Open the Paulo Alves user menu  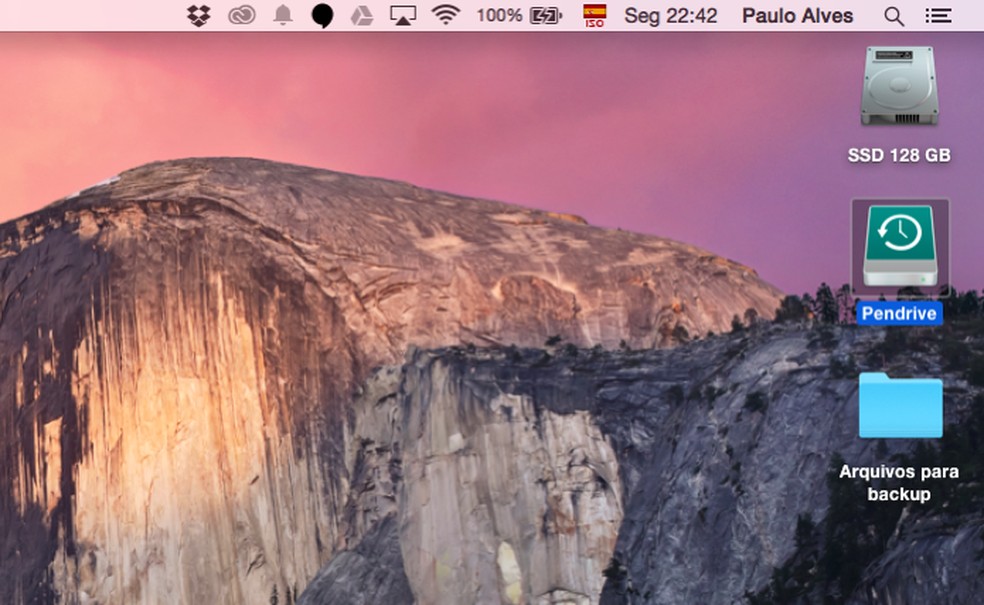[x=797, y=16]
